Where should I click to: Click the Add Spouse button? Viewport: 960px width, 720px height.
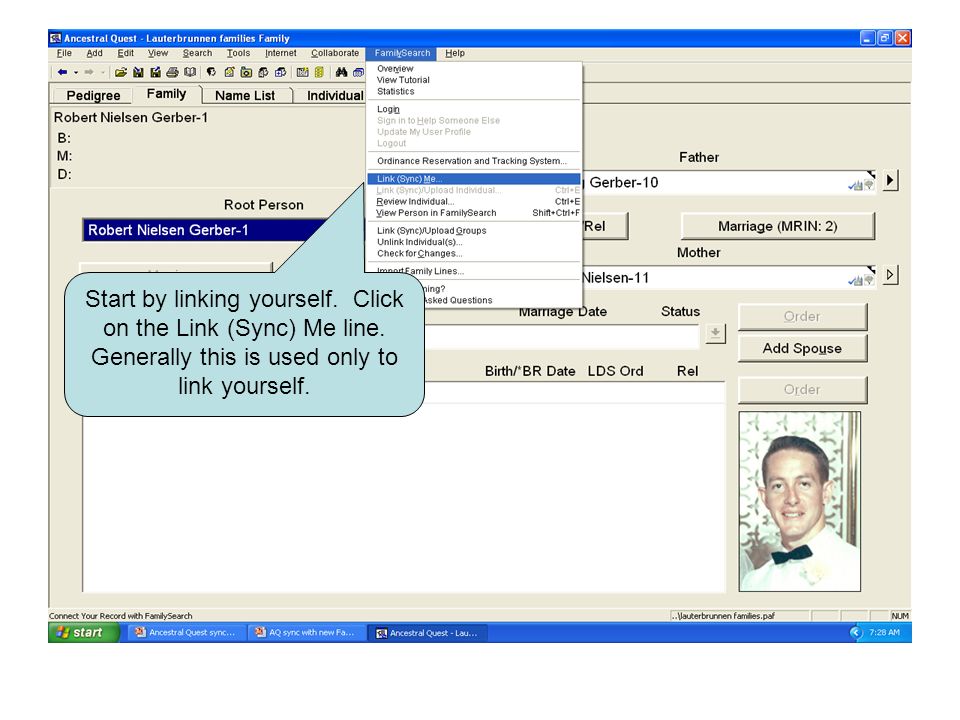(x=802, y=348)
